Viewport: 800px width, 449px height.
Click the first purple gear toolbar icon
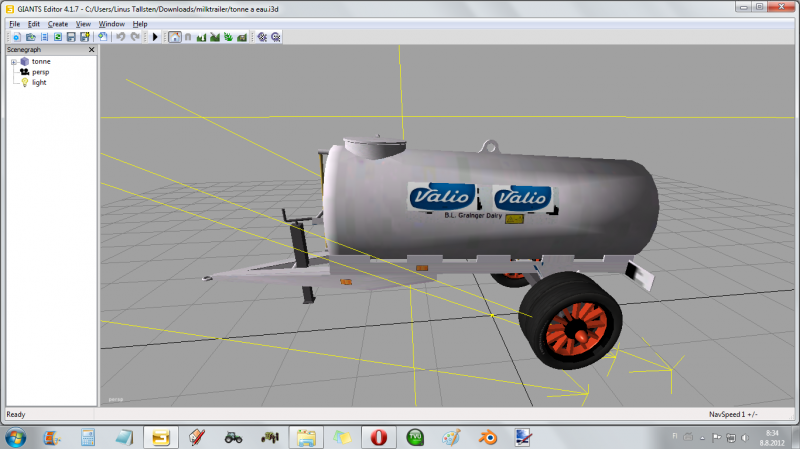(x=262, y=37)
